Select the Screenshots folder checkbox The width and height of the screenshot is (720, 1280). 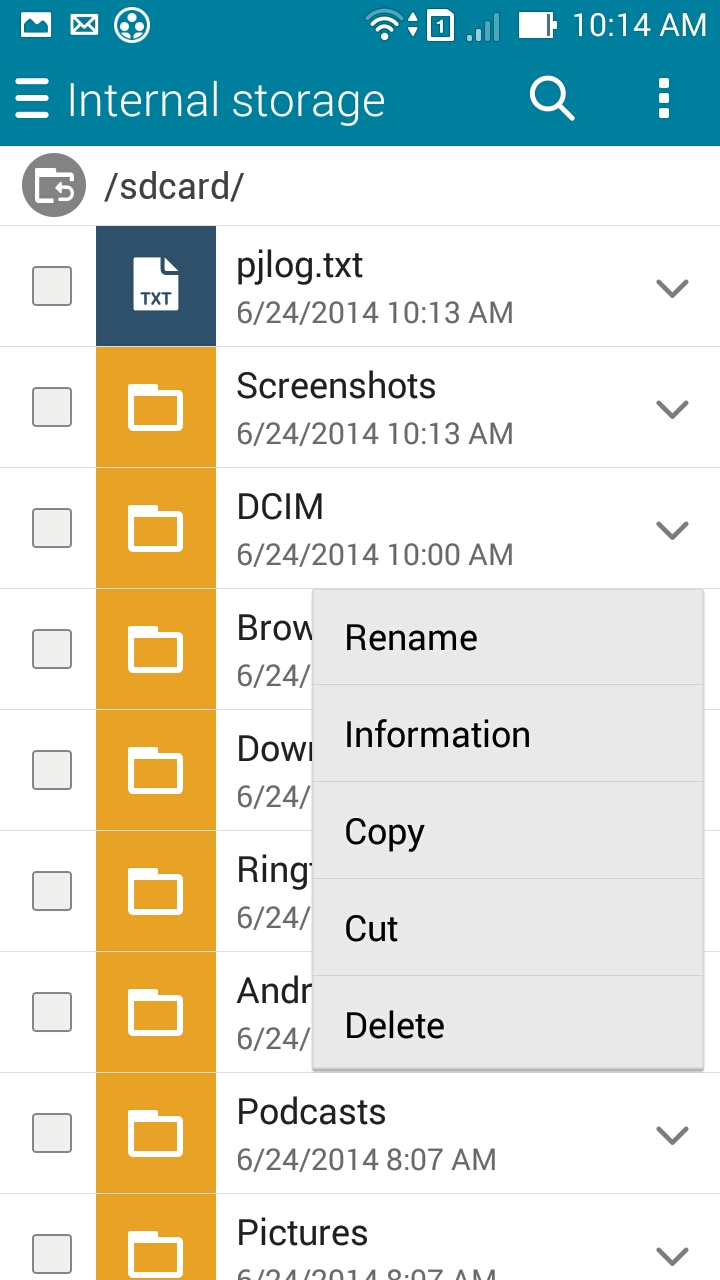click(52, 407)
